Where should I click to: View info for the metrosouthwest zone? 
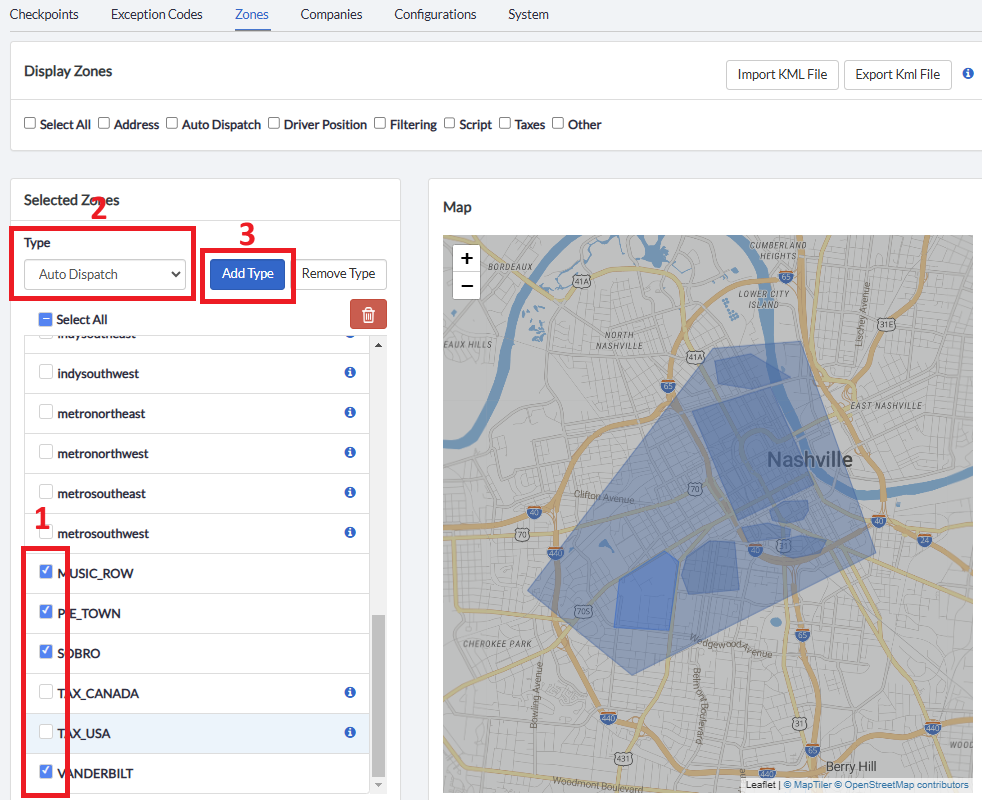coord(350,532)
